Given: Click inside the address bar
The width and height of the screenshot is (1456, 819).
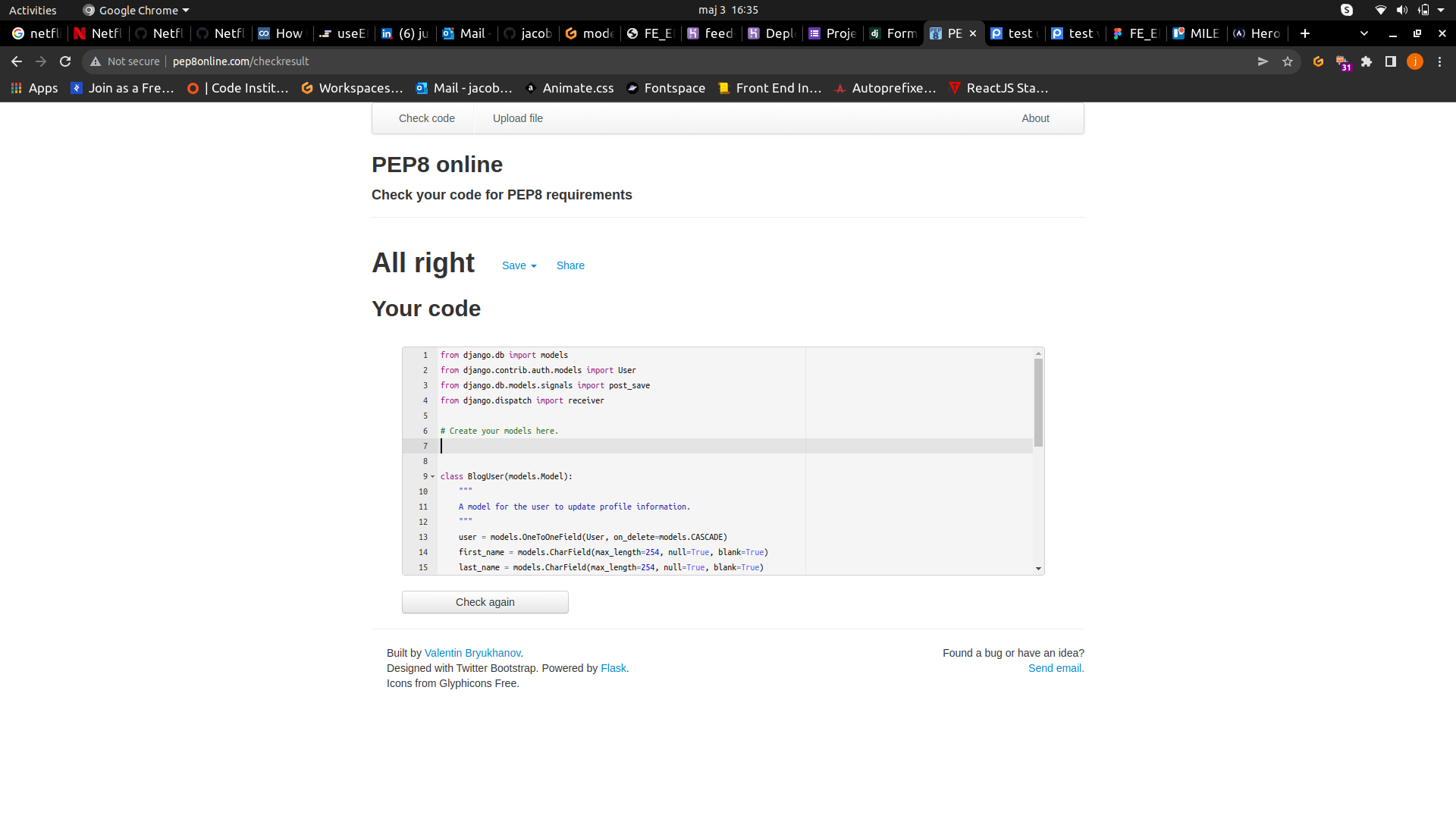Looking at the screenshot, I should click(x=455, y=61).
